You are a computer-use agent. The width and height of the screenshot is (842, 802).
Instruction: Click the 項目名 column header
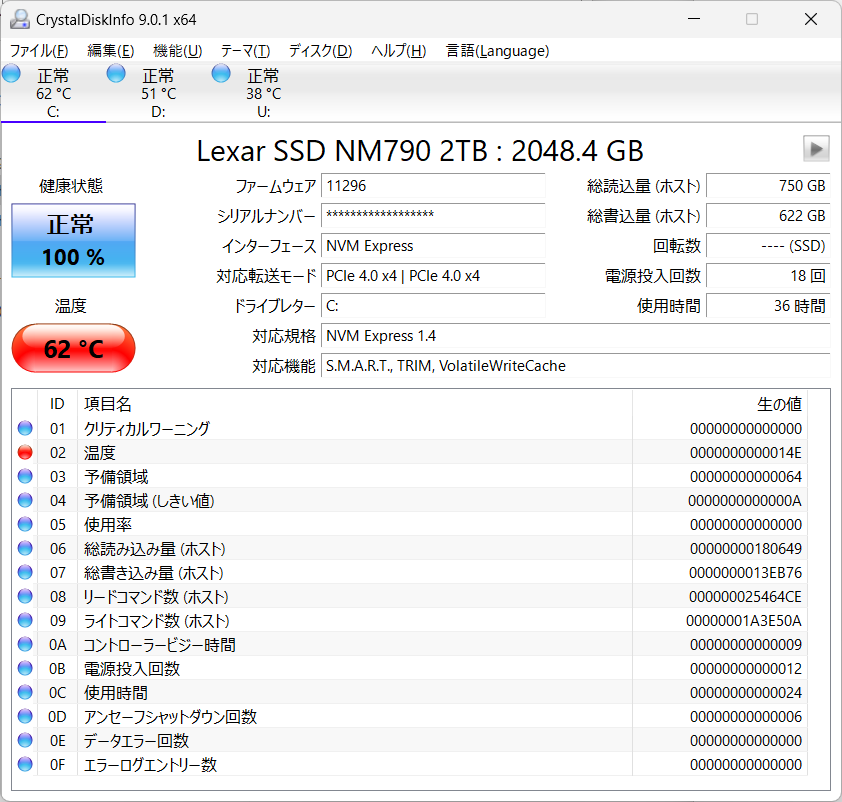354,404
